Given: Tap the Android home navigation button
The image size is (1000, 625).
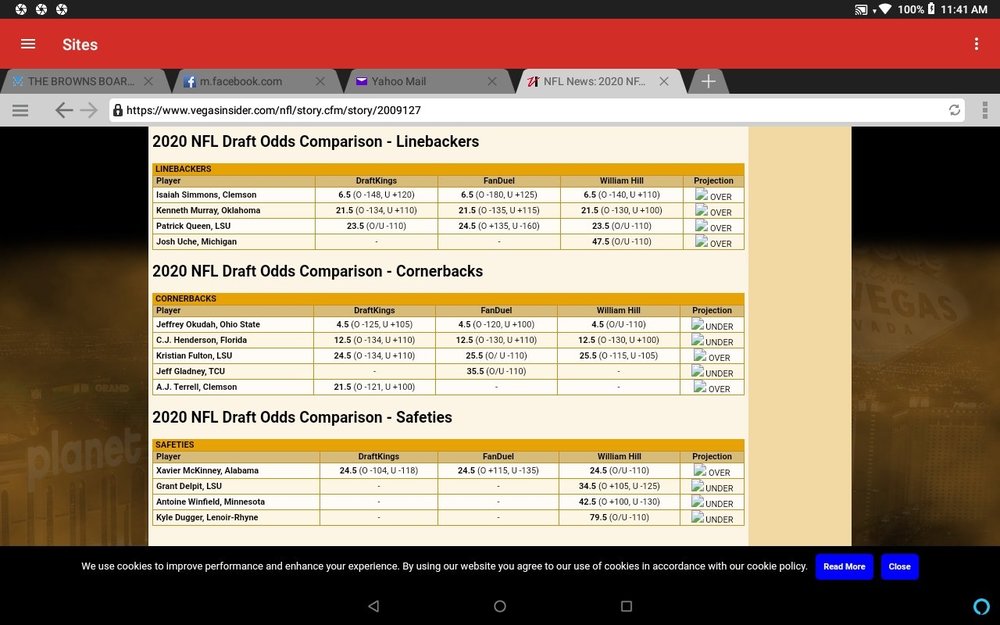Looking at the screenshot, I should coord(500,606).
